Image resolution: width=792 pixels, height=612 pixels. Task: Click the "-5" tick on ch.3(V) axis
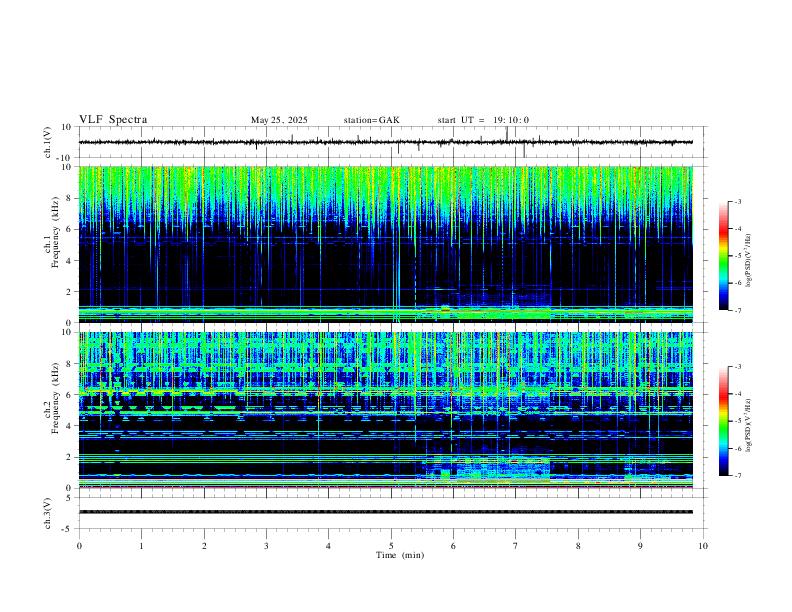point(68,529)
